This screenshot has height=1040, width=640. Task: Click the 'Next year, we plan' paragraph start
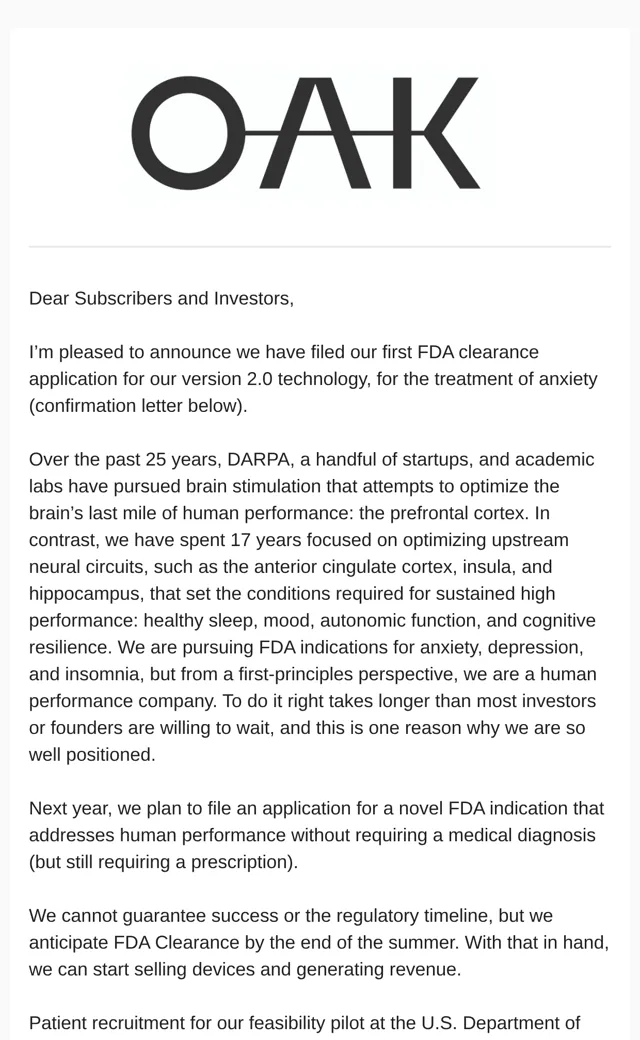113,809
